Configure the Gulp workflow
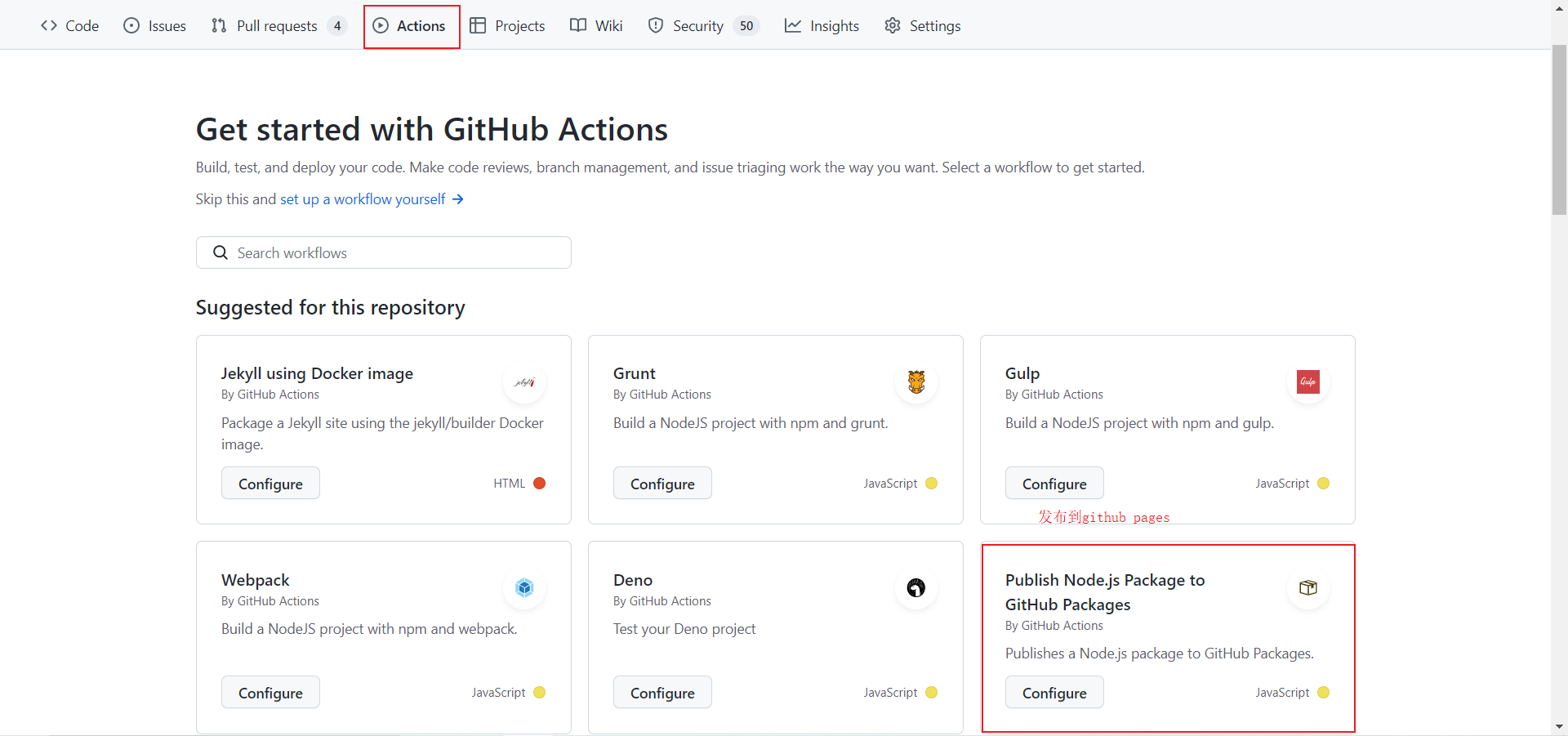Viewport: 1568px width, 736px height. pos(1054,484)
